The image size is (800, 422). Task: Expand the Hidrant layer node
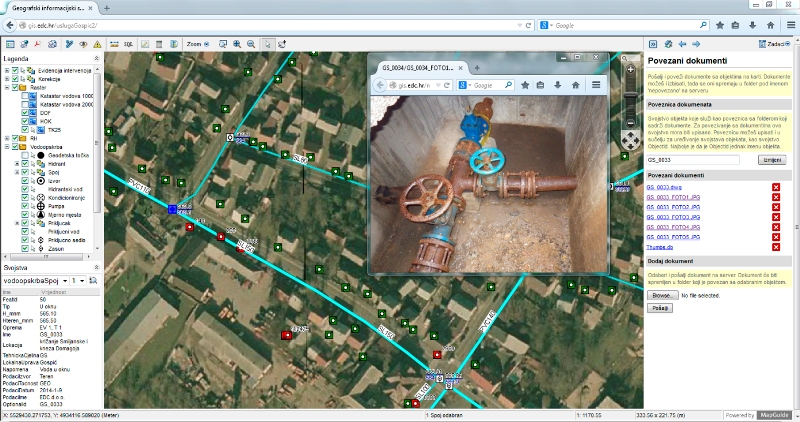(x=16, y=164)
